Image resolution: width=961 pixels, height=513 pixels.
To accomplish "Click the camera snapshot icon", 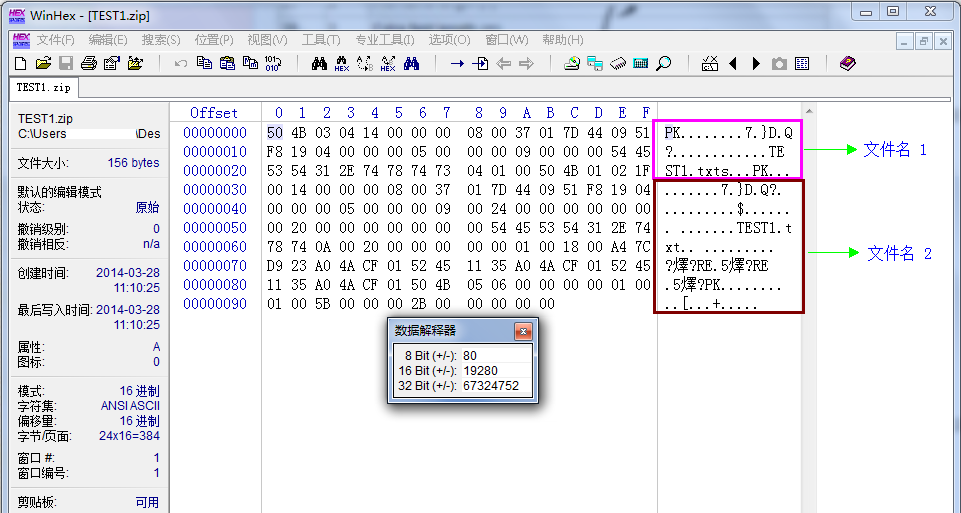I will (779, 63).
